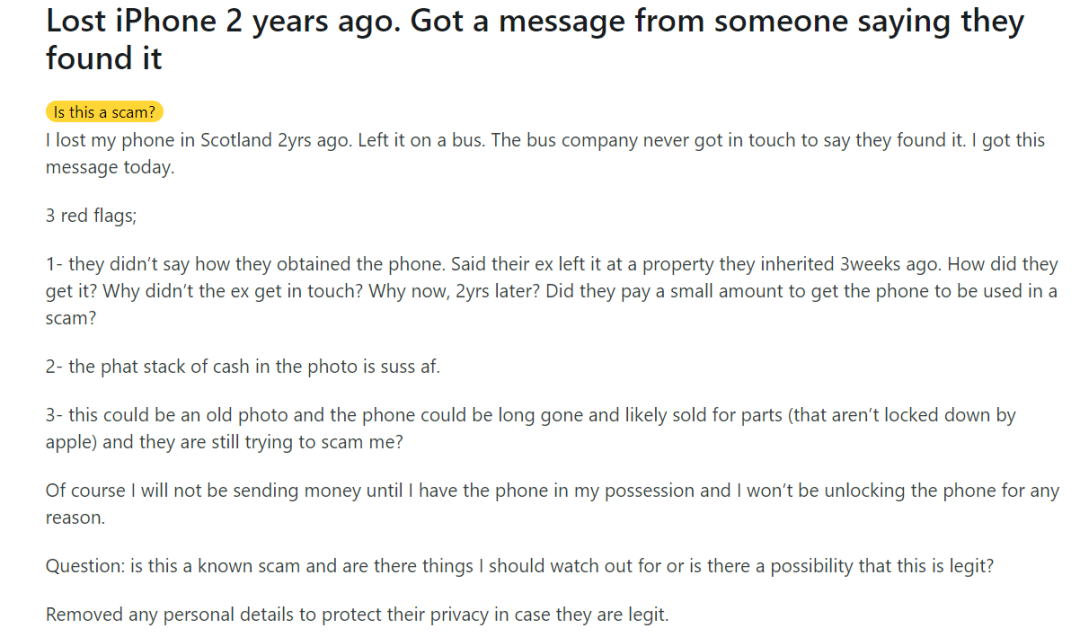Click the line starting "Question: is this a known scam"
Screen dimensions: 1080x637
[520, 566]
